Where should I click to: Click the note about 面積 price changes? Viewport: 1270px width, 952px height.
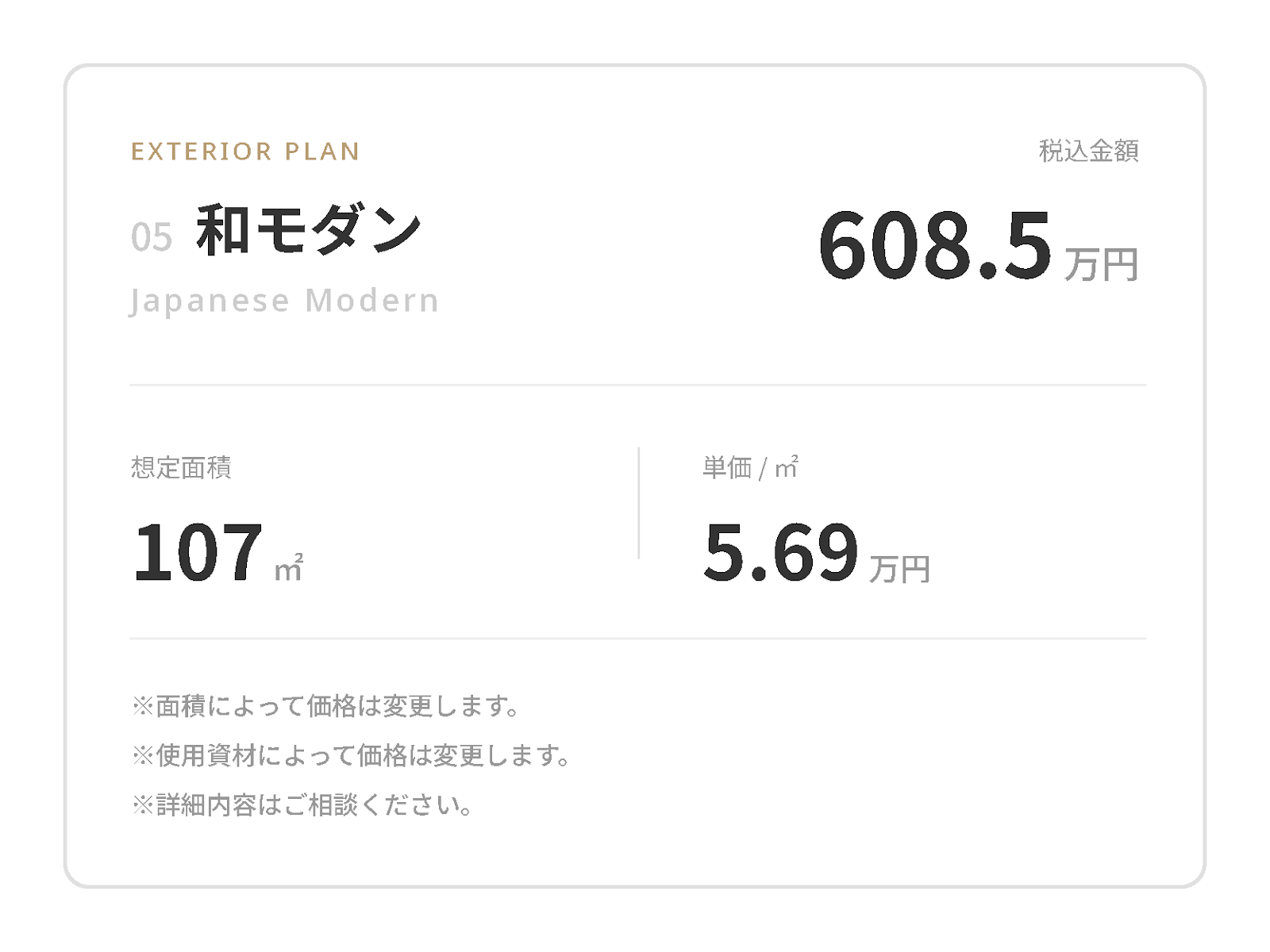tap(326, 705)
